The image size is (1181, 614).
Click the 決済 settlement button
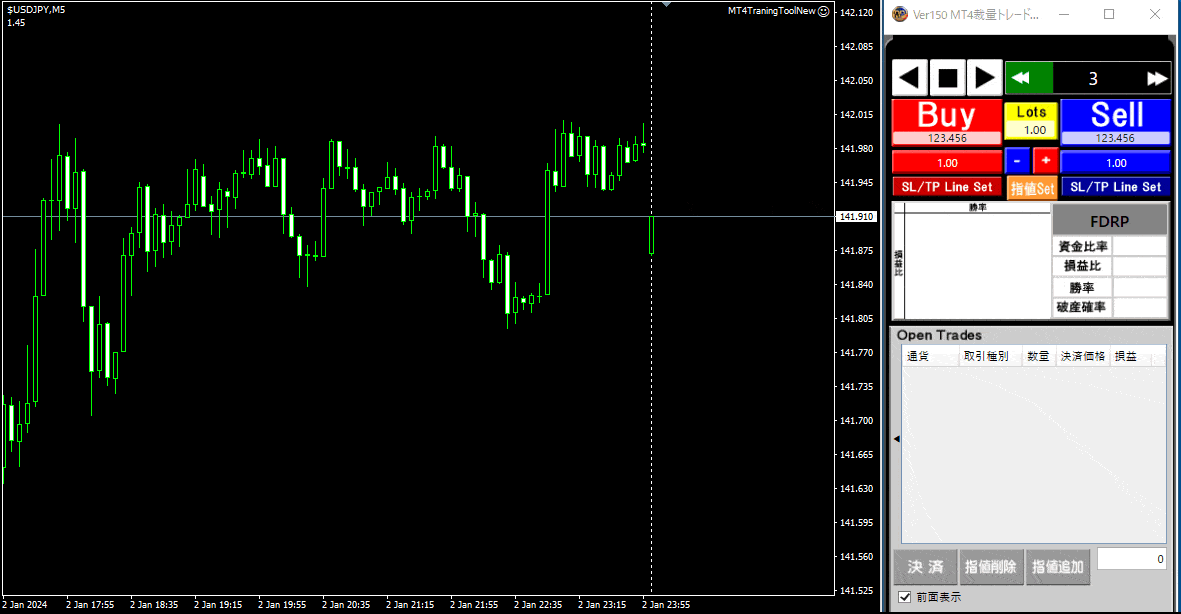click(x=925, y=567)
